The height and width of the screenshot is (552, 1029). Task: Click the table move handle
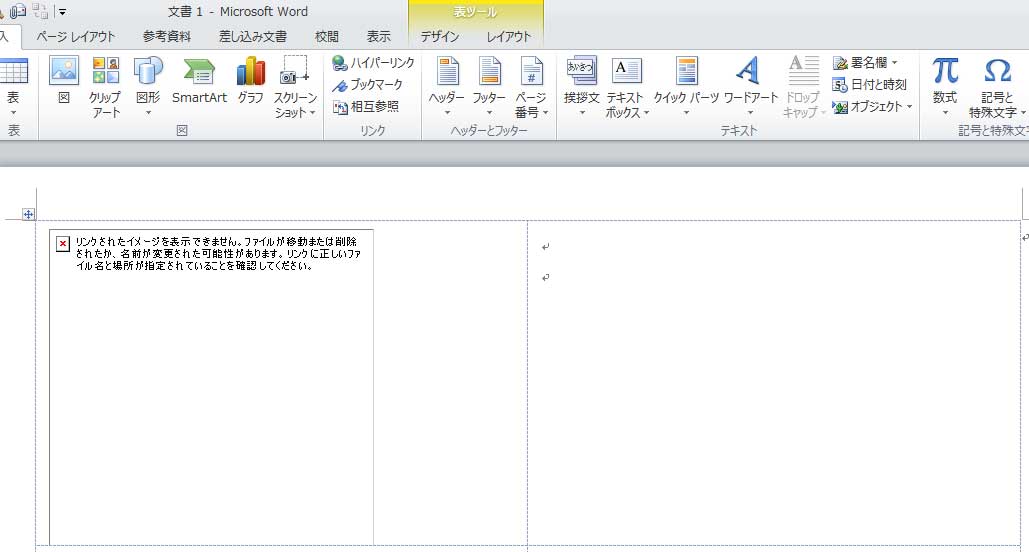click(28, 214)
